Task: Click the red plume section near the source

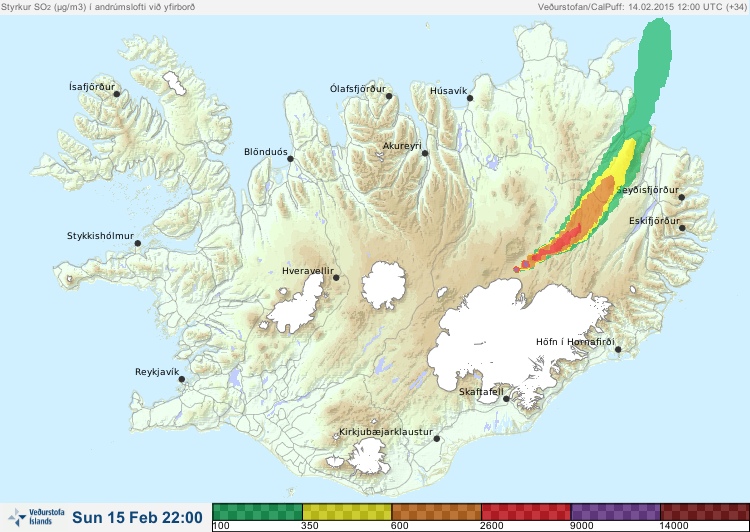Action: tap(561, 243)
